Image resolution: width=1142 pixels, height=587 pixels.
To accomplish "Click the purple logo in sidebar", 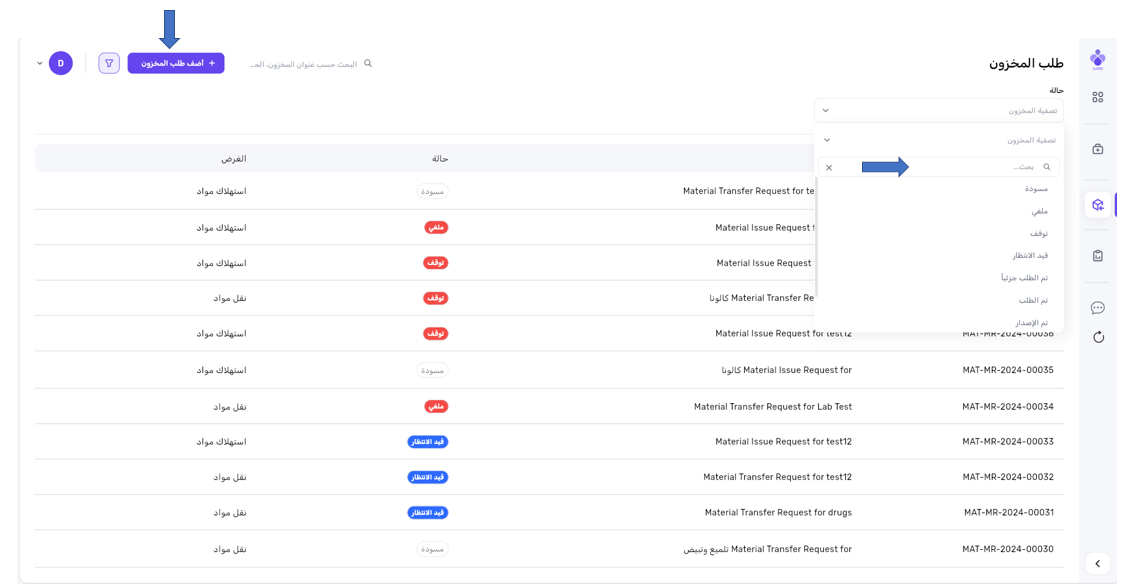I will [1097, 59].
